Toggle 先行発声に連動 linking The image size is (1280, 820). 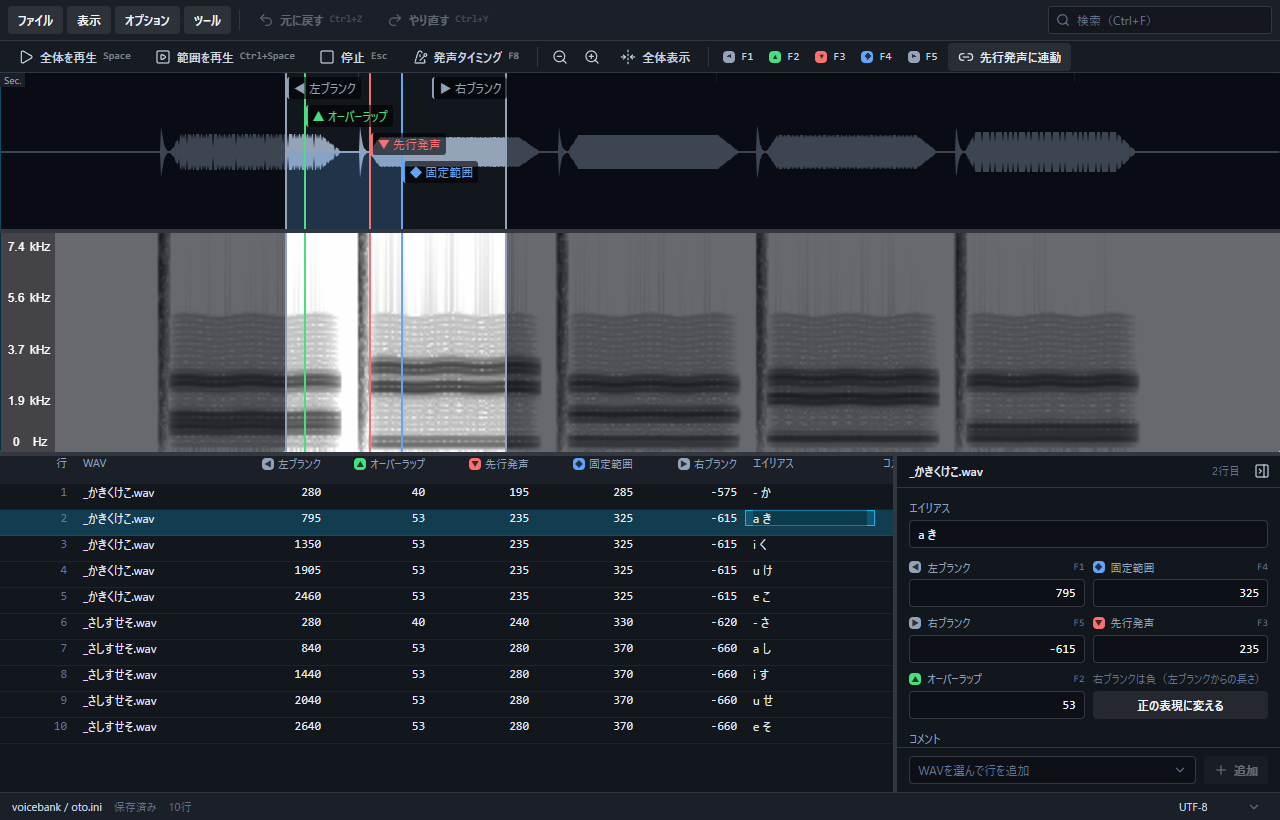click(x=1009, y=57)
